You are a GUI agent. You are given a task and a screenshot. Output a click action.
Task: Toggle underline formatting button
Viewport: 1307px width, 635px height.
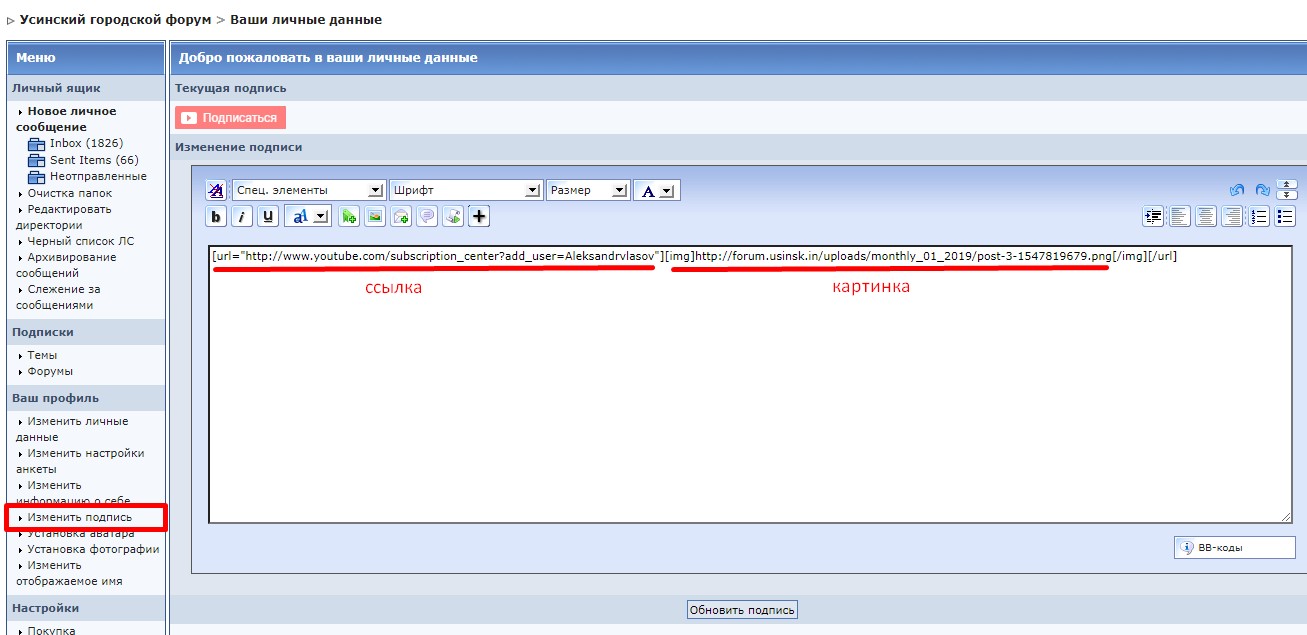268,216
